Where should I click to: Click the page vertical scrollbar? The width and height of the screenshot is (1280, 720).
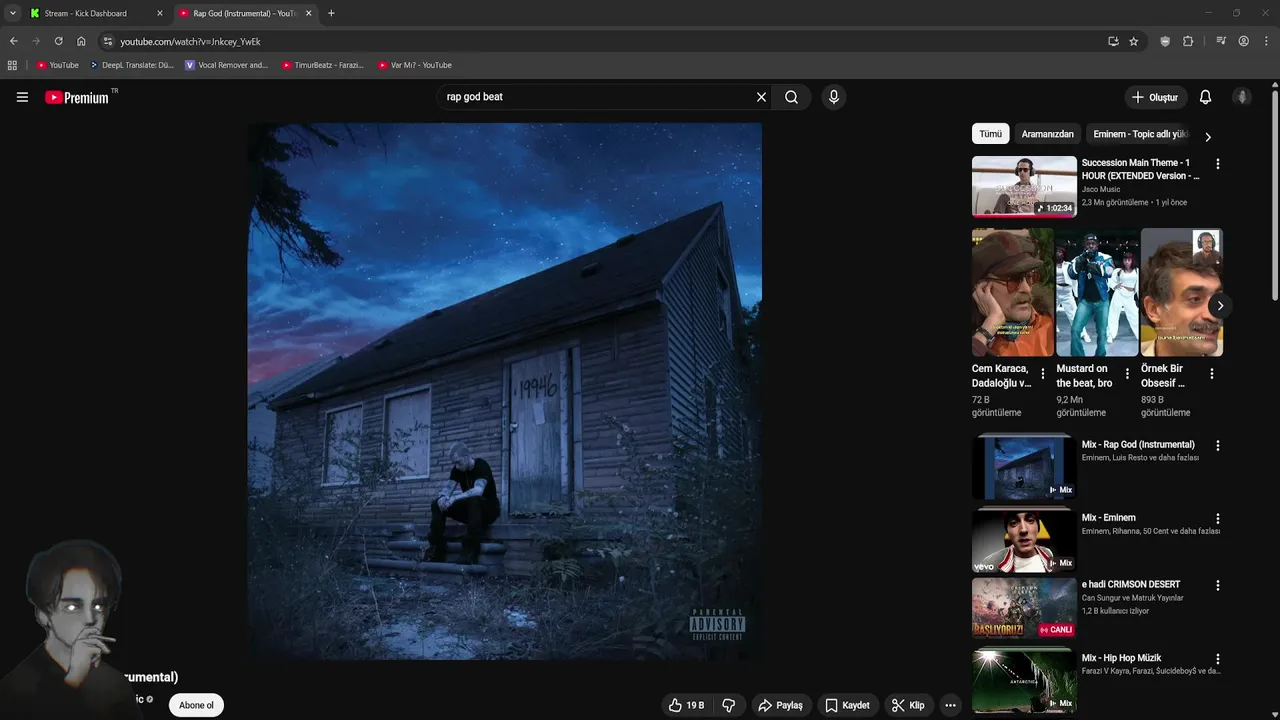[x=1275, y=195]
